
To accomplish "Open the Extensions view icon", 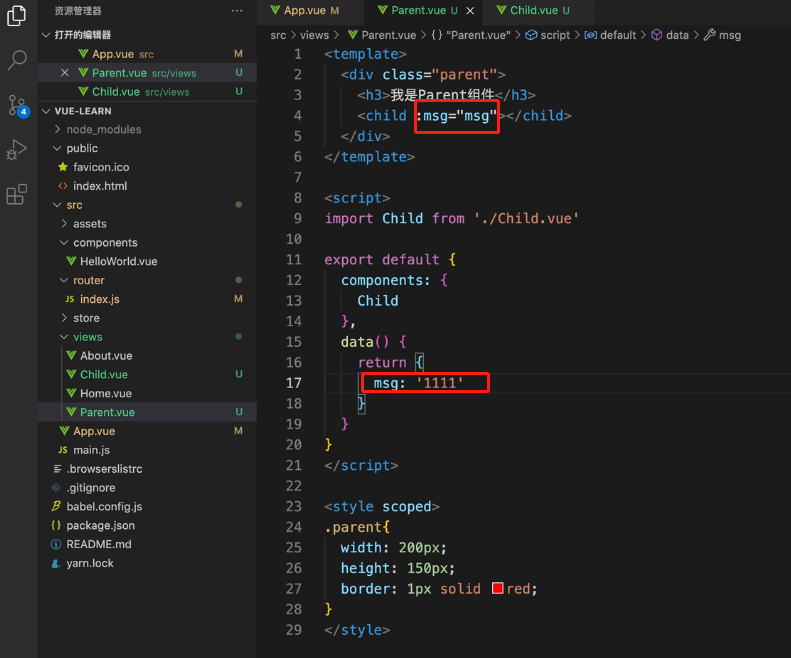I will pyautogui.click(x=17, y=194).
